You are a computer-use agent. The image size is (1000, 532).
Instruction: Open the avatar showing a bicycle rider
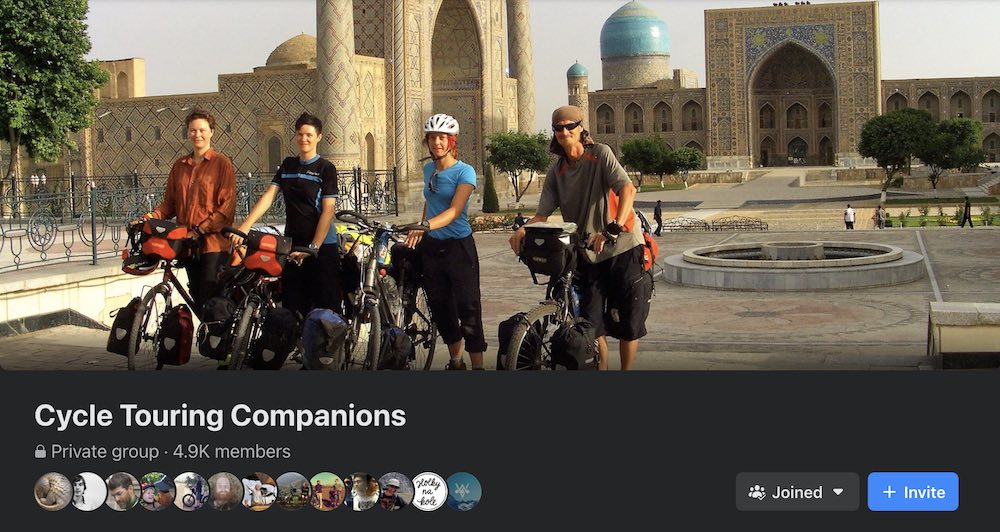point(190,491)
